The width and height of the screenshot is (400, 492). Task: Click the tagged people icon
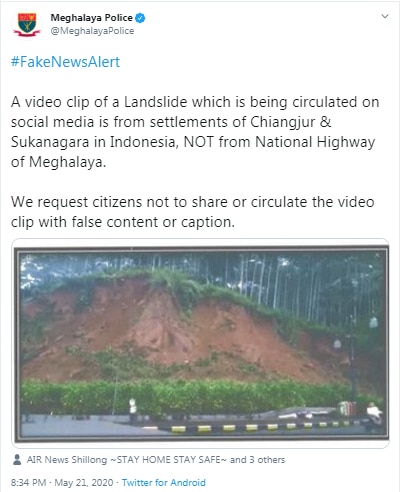[x=17, y=460]
